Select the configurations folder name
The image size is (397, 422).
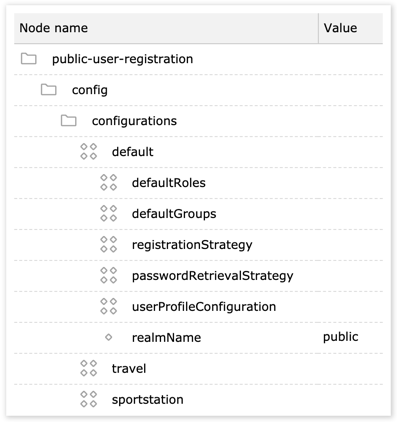coord(134,121)
